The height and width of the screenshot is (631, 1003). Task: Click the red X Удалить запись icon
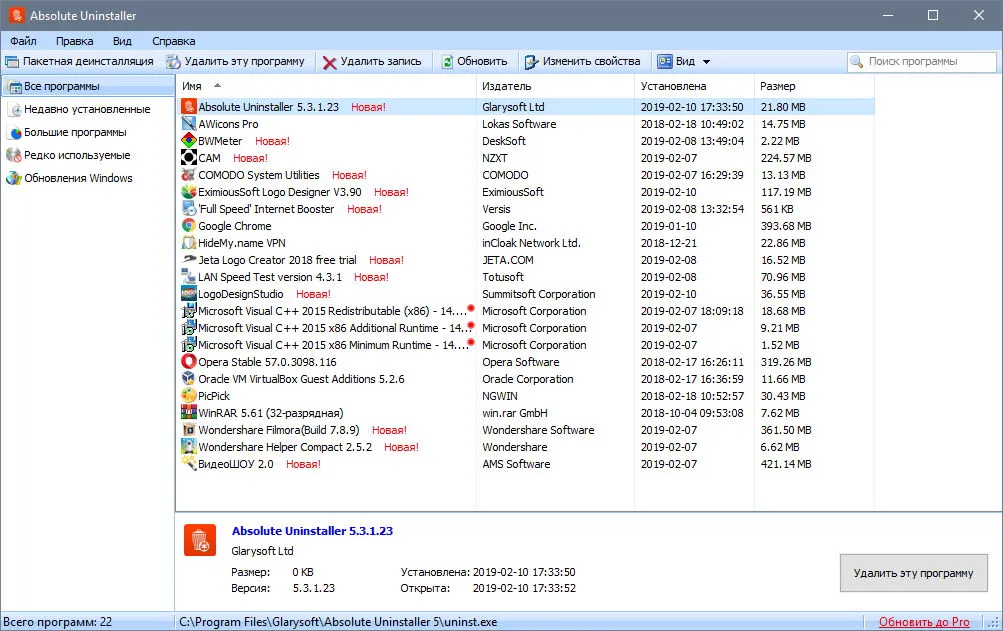[329, 62]
